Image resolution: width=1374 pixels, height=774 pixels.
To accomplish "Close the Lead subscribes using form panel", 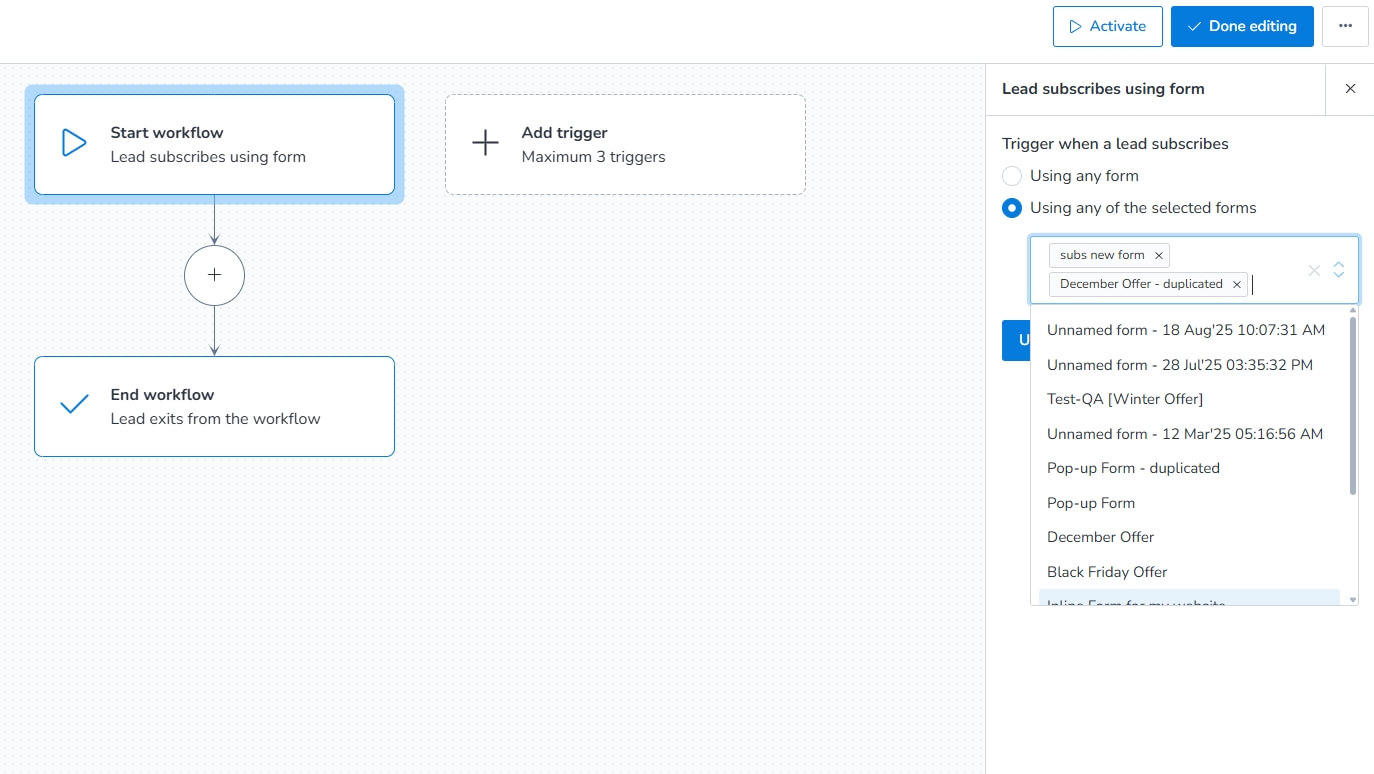I will pyautogui.click(x=1350, y=89).
